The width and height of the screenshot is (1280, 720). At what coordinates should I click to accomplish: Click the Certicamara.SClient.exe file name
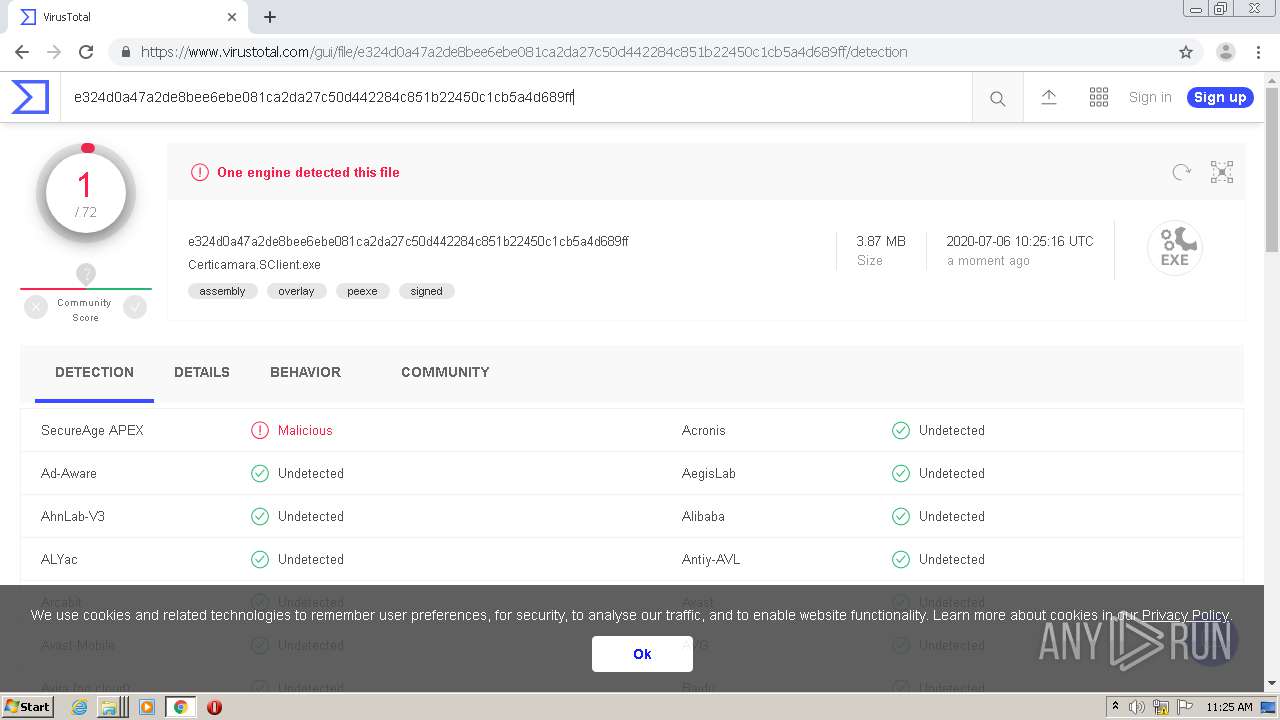pyautogui.click(x=254, y=265)
